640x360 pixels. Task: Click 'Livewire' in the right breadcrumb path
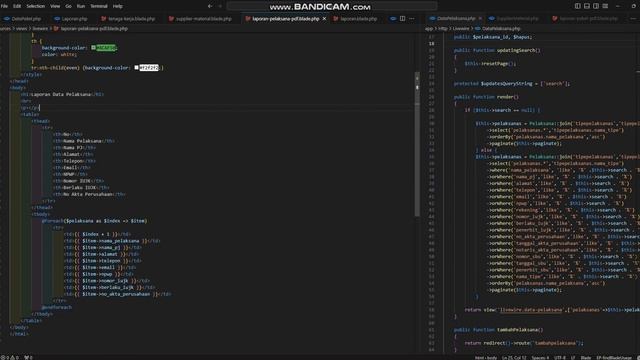point(461,29)
